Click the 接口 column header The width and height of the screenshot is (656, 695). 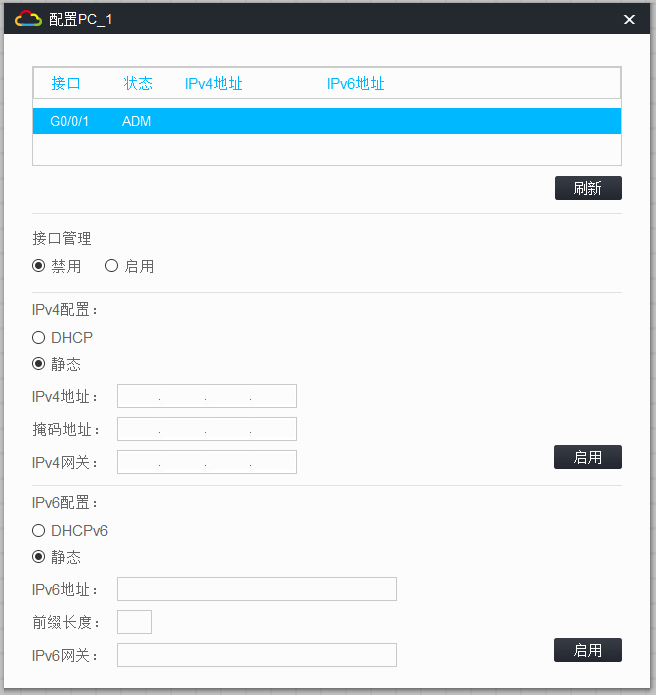tap(66, 83)
